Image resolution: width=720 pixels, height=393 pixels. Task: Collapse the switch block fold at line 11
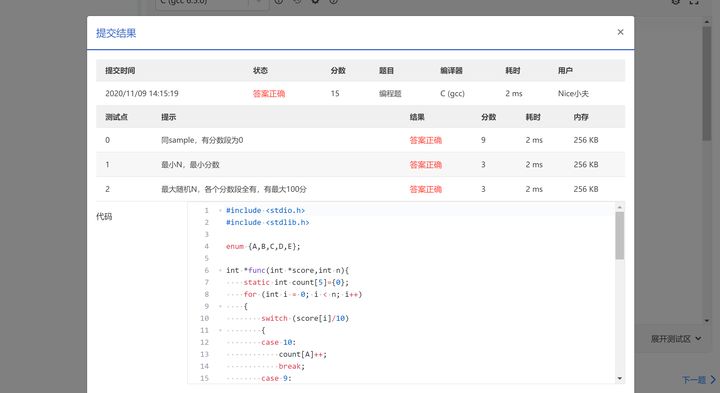click(x=220, y=330)
